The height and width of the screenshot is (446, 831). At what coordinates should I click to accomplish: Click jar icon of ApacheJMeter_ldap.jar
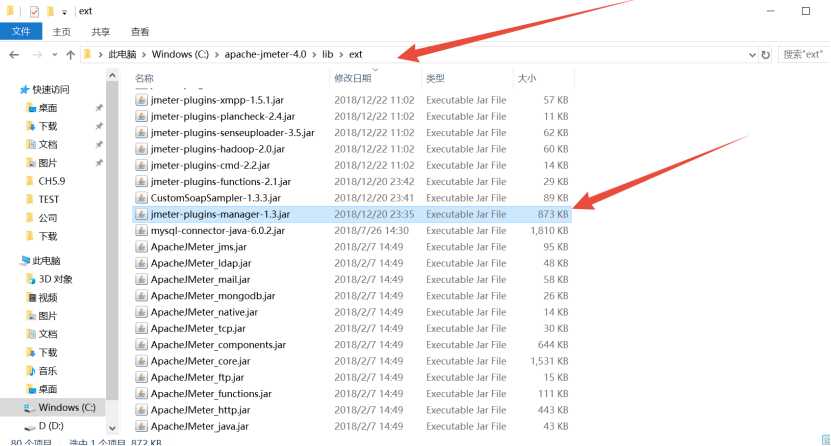[141, 263]
